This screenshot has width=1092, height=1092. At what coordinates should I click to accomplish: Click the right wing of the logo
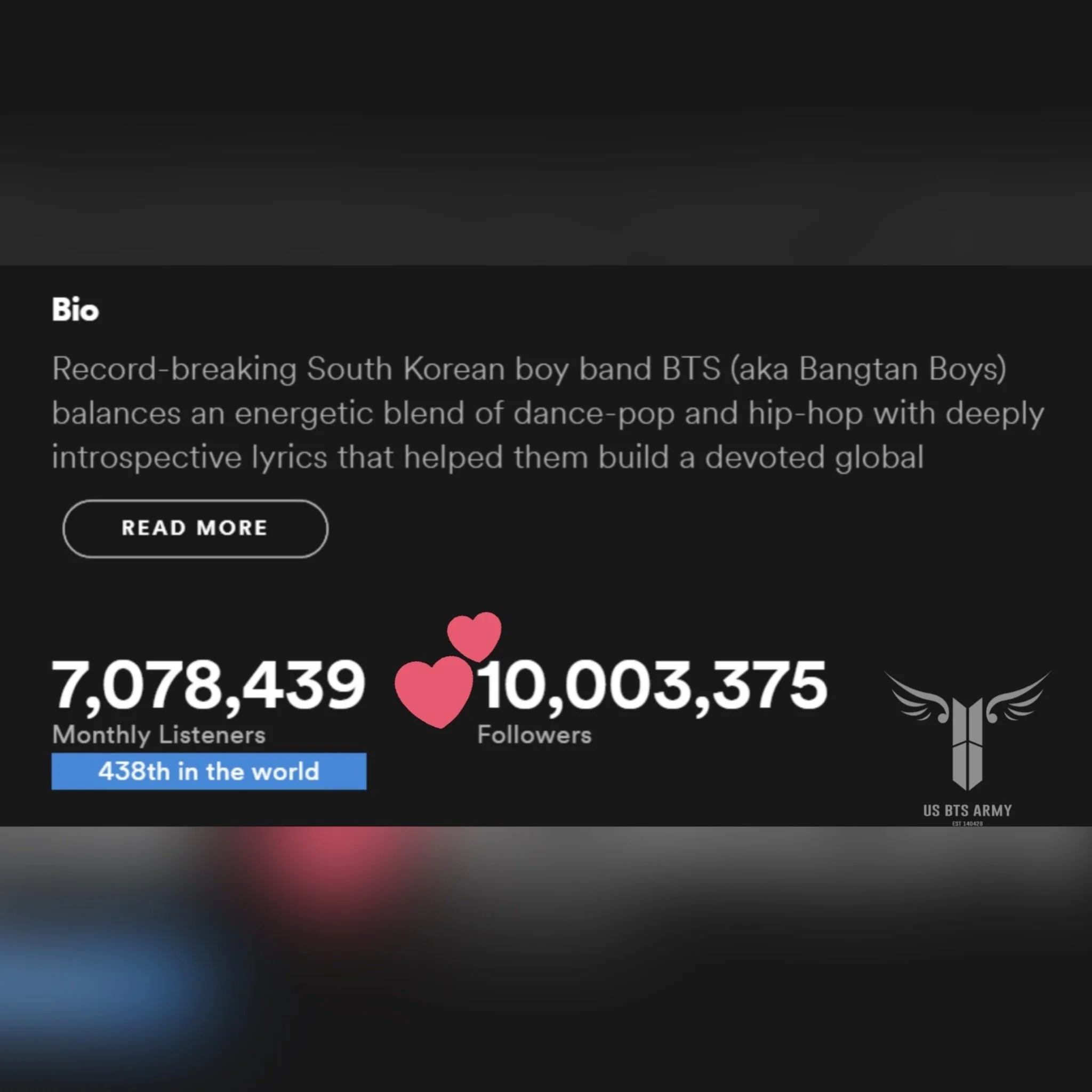coord(1017,697)
